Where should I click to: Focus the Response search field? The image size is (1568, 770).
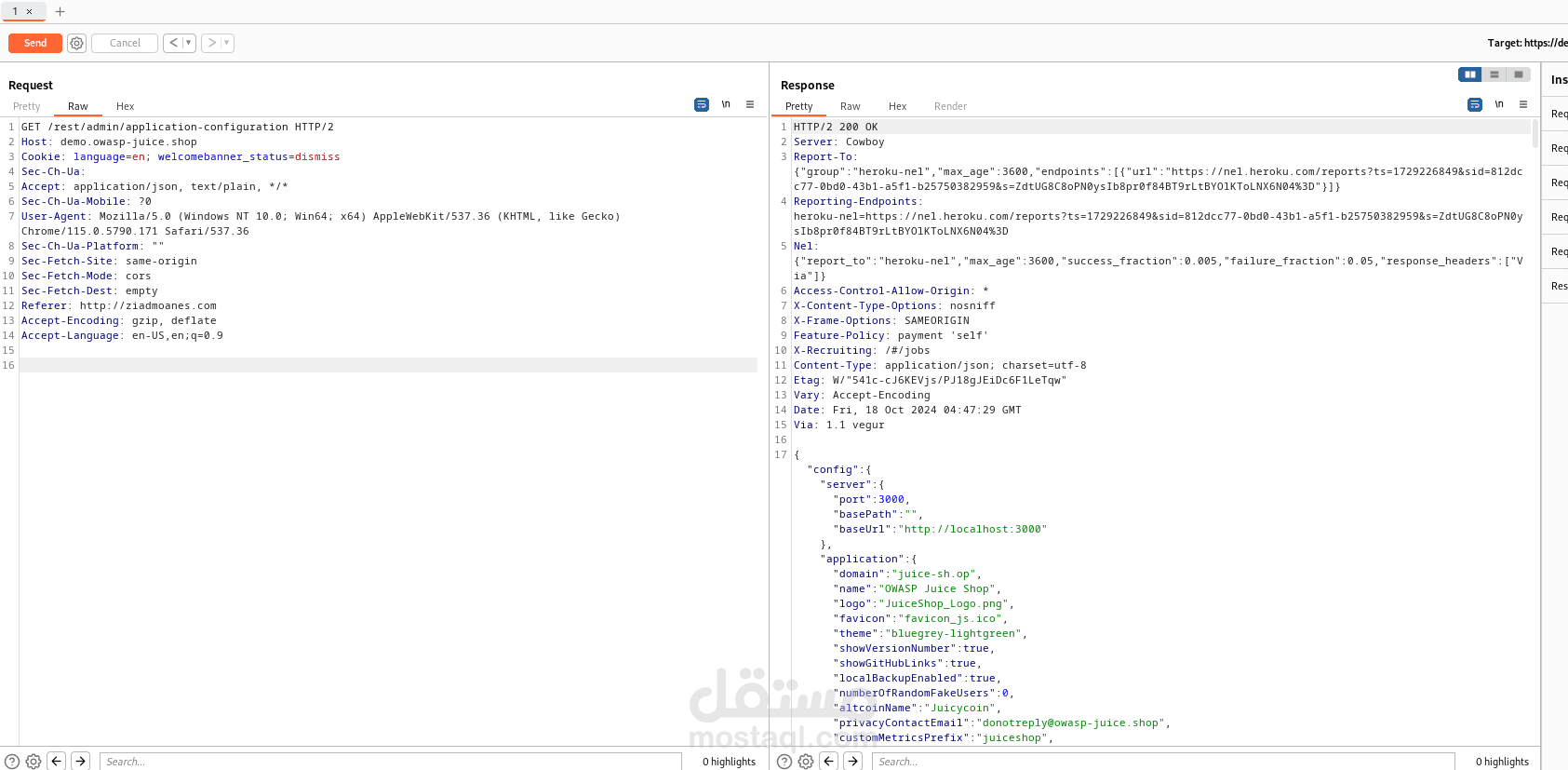point(1163,762)
